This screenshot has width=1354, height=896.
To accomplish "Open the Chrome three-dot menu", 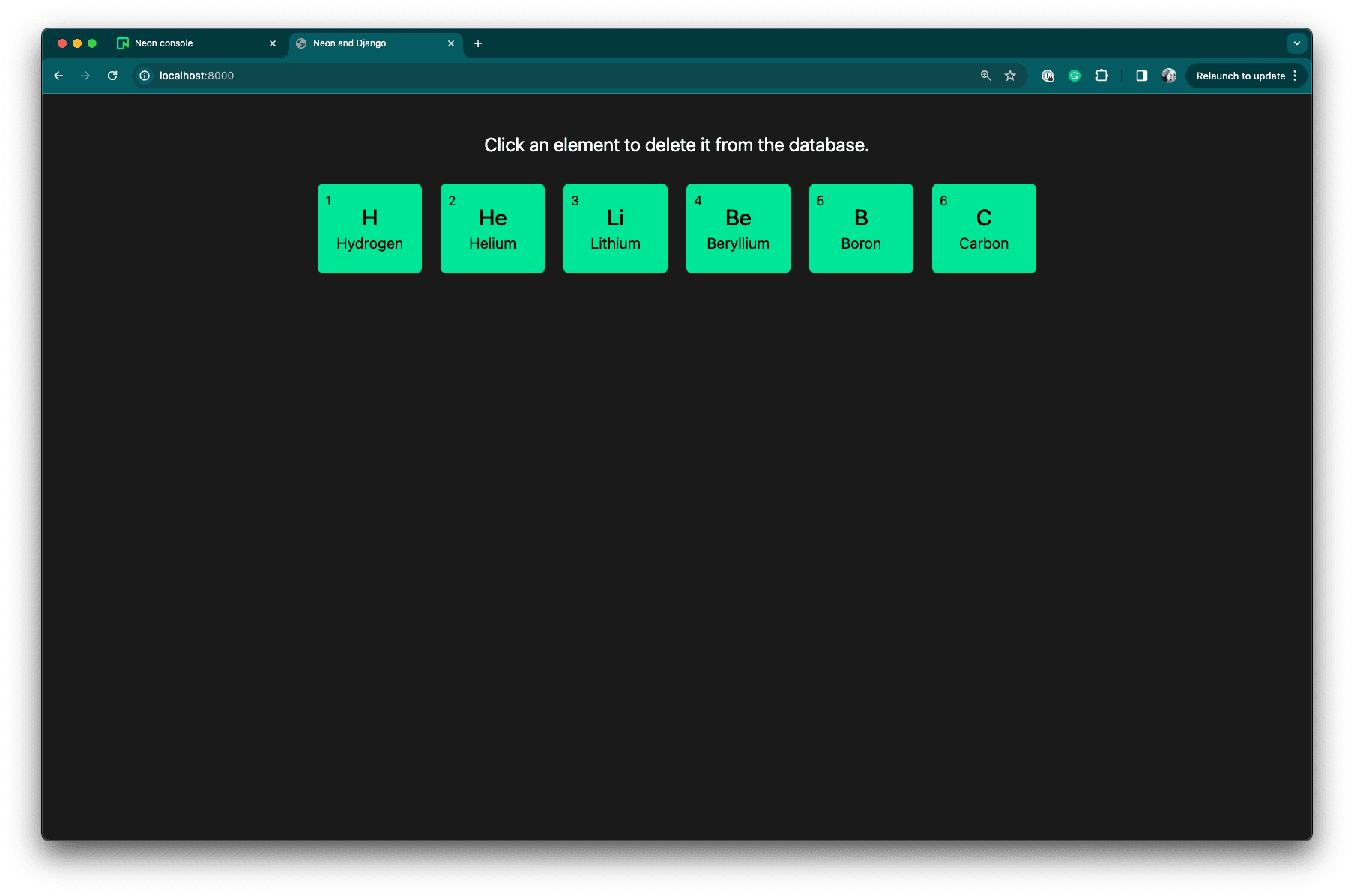I will (1295, 76).
